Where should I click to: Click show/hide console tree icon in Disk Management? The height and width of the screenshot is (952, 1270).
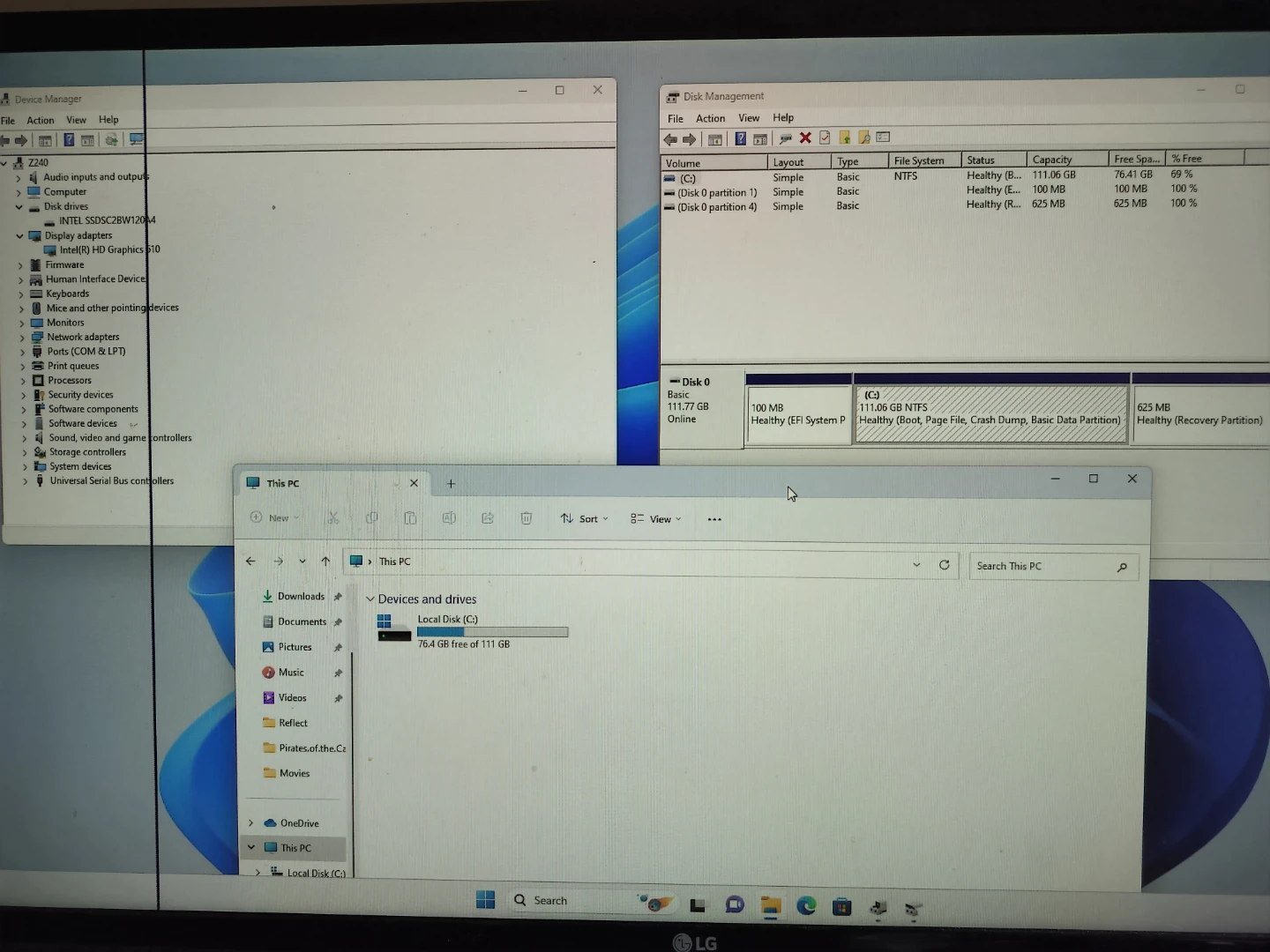pyautogui.click(x=715, y=139)
